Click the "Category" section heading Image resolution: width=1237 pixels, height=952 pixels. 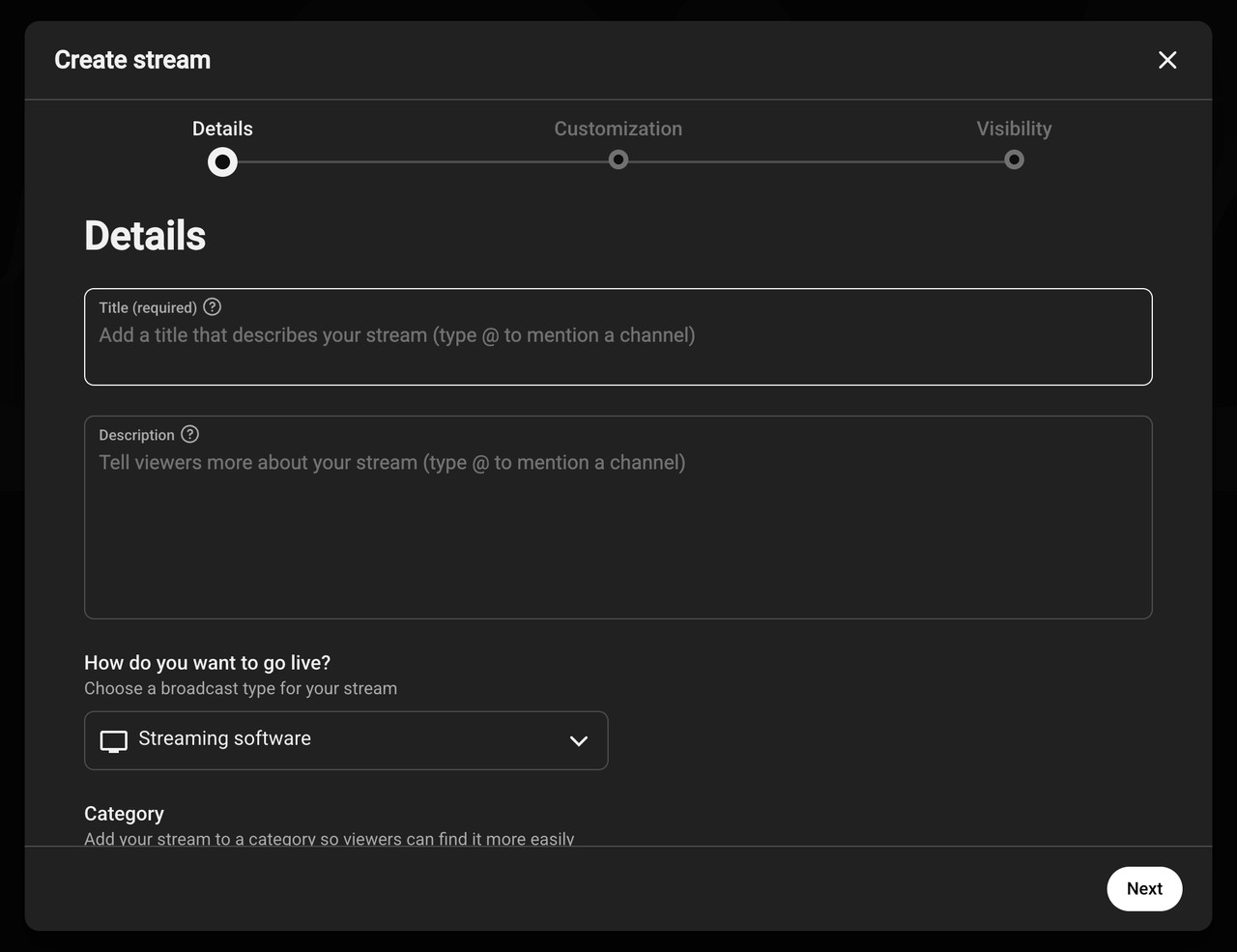(x=124, y=814)
